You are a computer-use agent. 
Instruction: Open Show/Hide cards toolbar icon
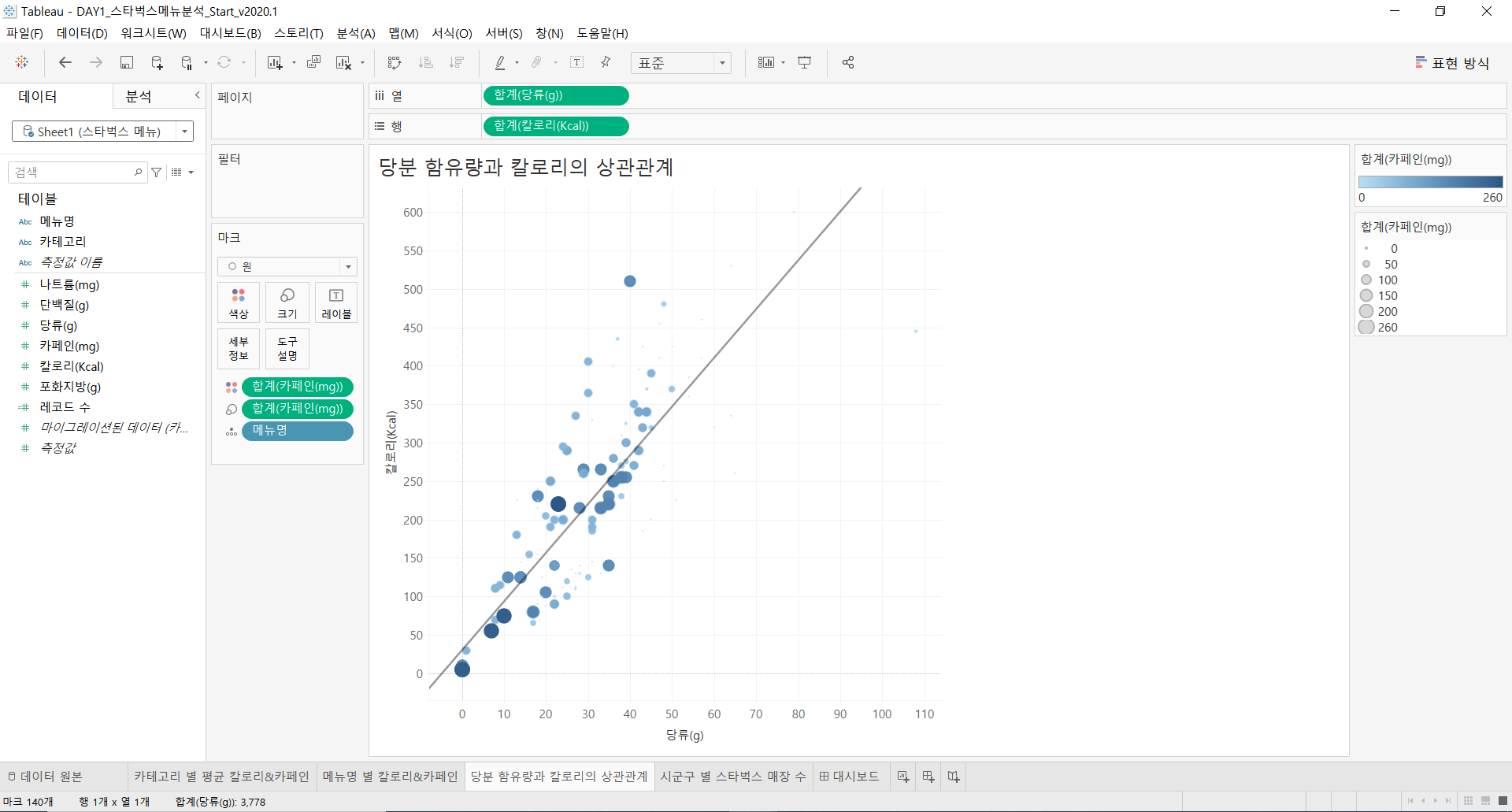[766, 62]
